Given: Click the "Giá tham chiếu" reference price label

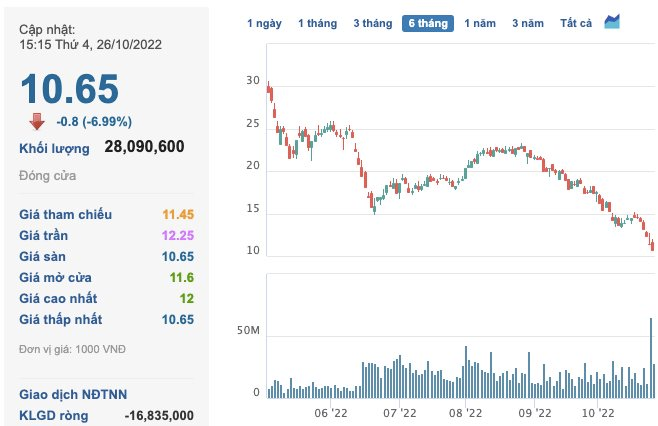Looking at the screenshot, I should [66, 214].
